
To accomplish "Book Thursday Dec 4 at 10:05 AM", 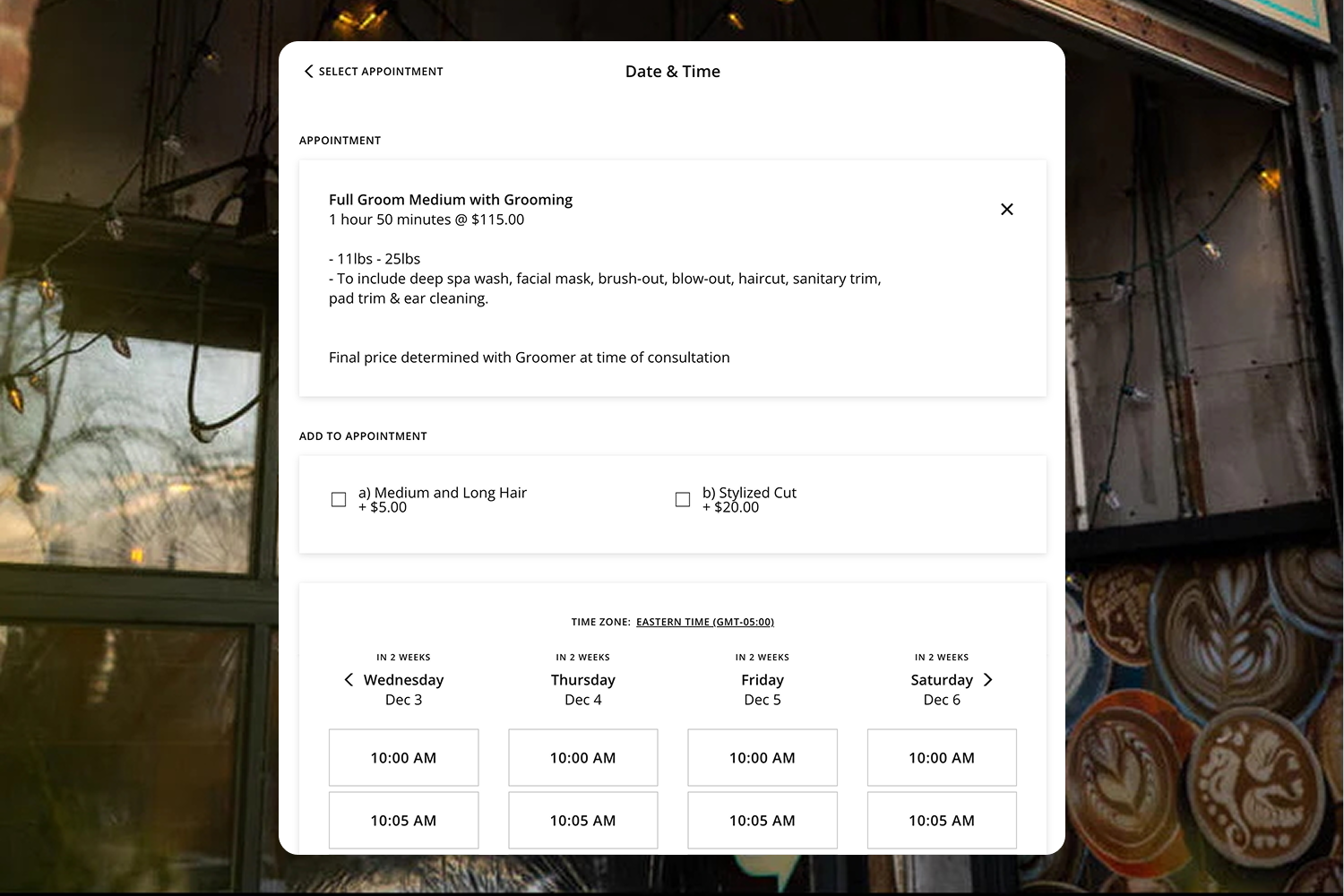I will click(x=583, y=820).
